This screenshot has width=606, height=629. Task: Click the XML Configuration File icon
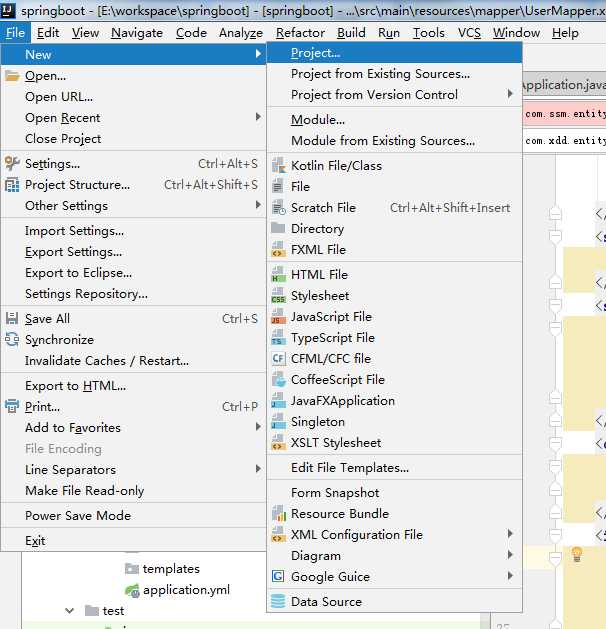coord(278,535)
